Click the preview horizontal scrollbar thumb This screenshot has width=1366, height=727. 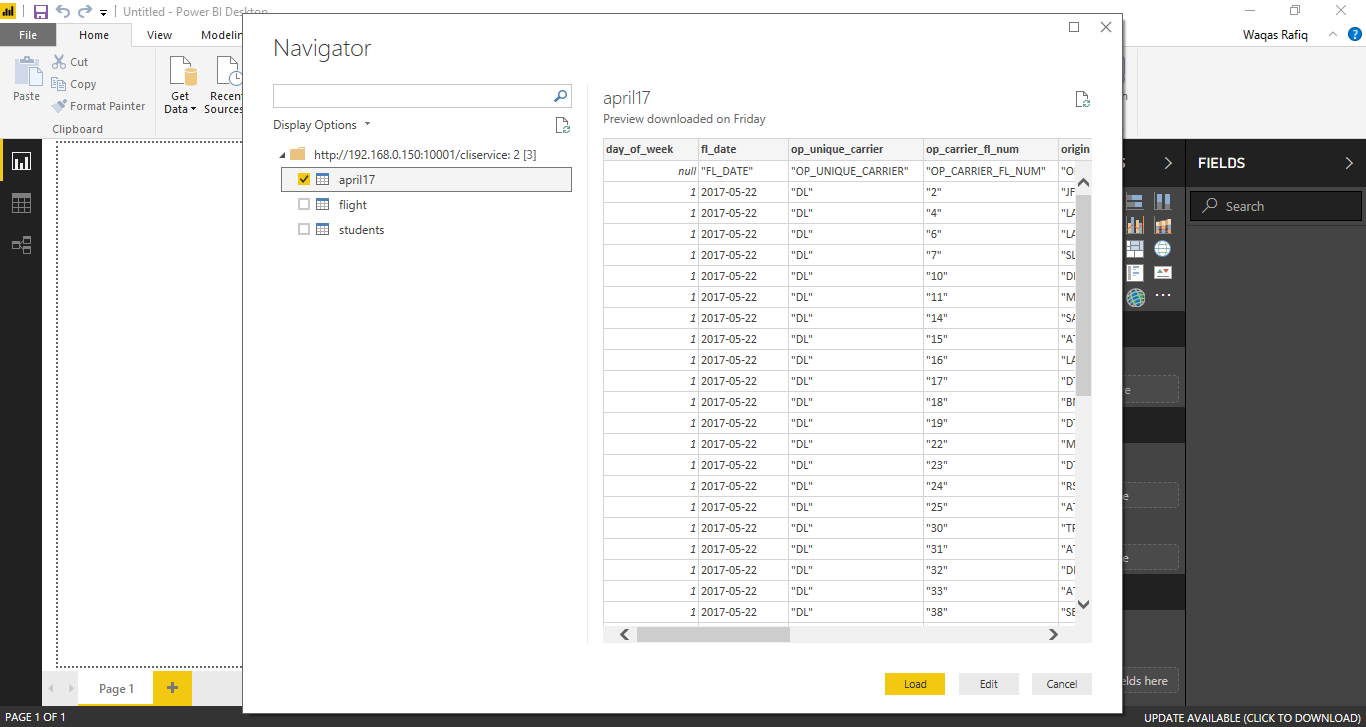pyautogui.click(x=713, y=634)
